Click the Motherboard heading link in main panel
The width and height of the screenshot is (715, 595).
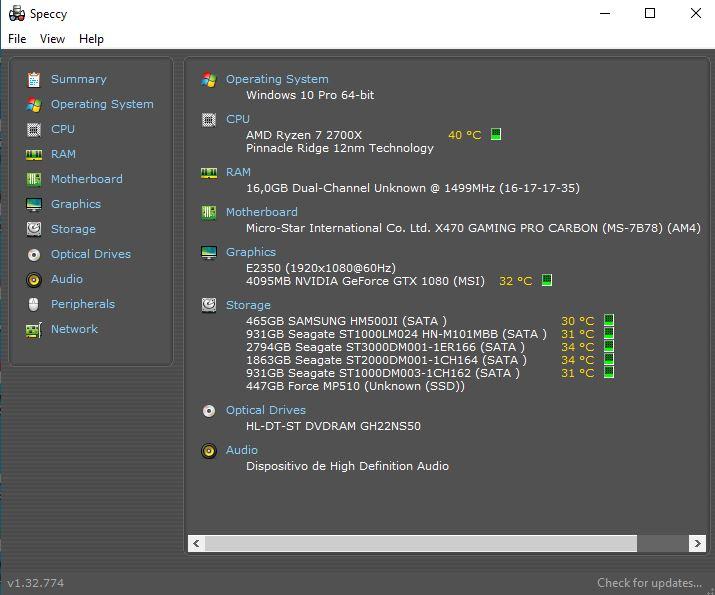pyautogui.click(x=262, y=212)
